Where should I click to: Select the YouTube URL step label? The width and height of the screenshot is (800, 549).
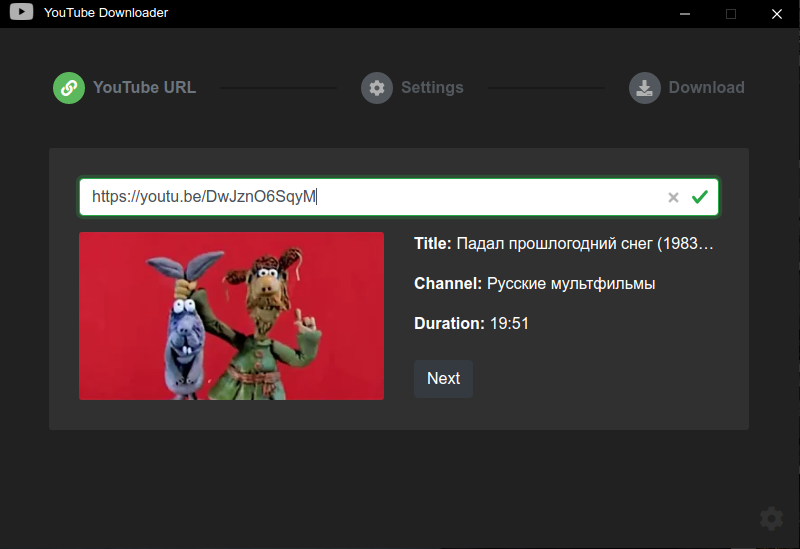[x=144, y=88]
